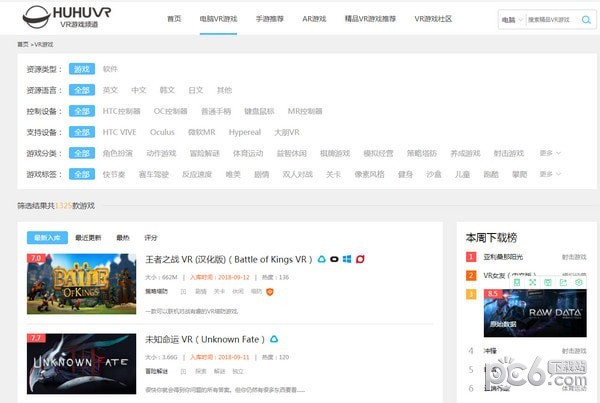Switch to the 最热 sort tab
The width and height of the screenshot is (600, 403).
[x=123, y=238]
